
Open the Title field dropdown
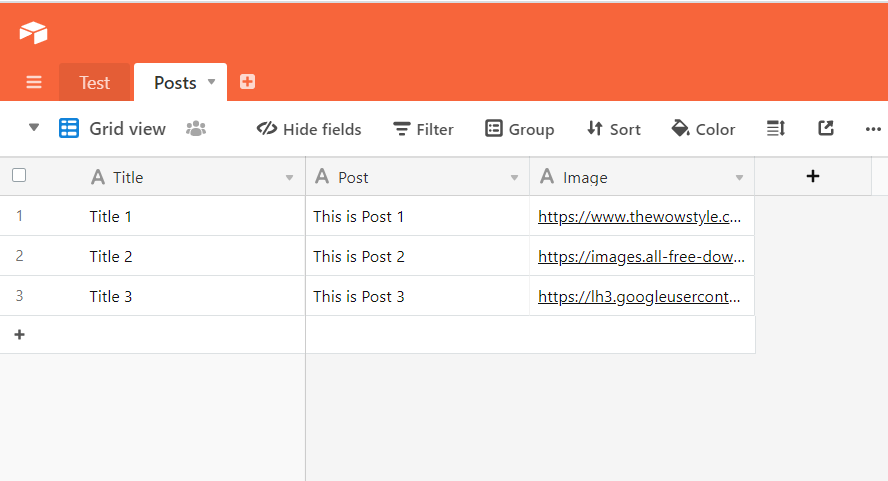point(289,178)
